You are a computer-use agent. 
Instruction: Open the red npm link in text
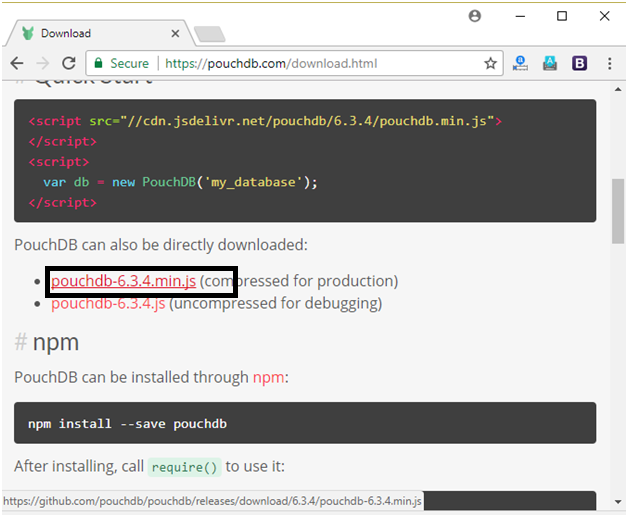268,378
